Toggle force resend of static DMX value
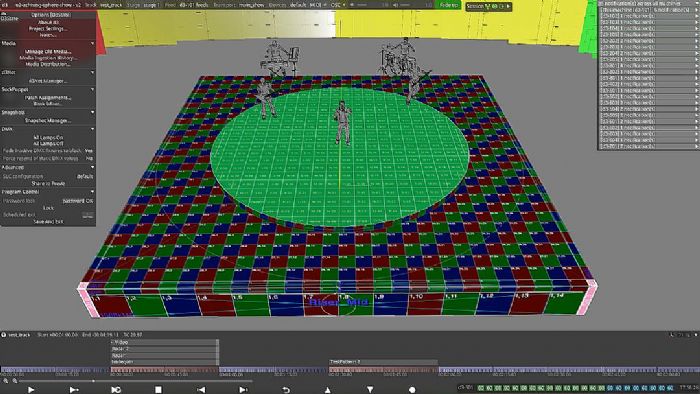The height and width of the screenshot is (394, 700). coord(89,158)
